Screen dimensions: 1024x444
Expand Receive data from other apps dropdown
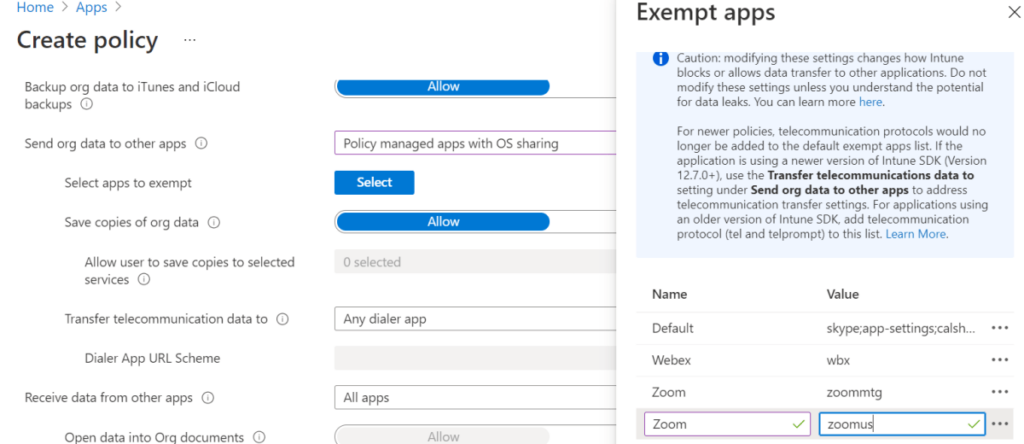point(475,398)
